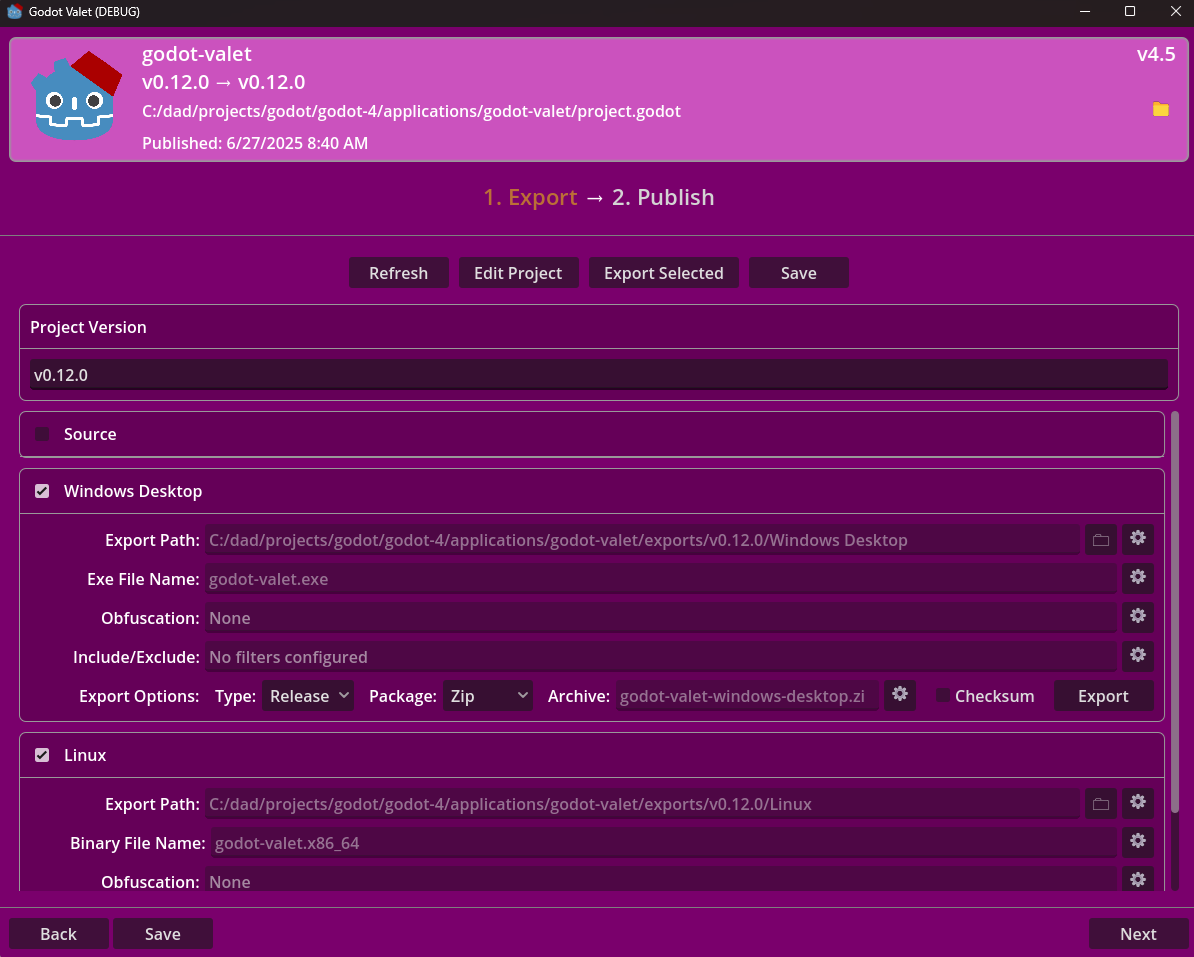Click Export Selected button
Image resolution: width=1194 pixels, height=957 pixels.
pos(663,273)
